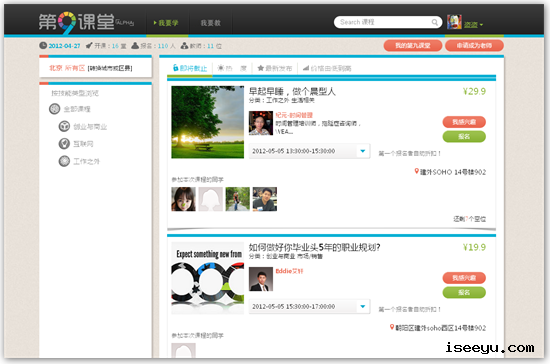The width and height of the screenshot is (550, 364).
Task: Click the 我的第九课堂 button
Action: (x=412, y=46)
